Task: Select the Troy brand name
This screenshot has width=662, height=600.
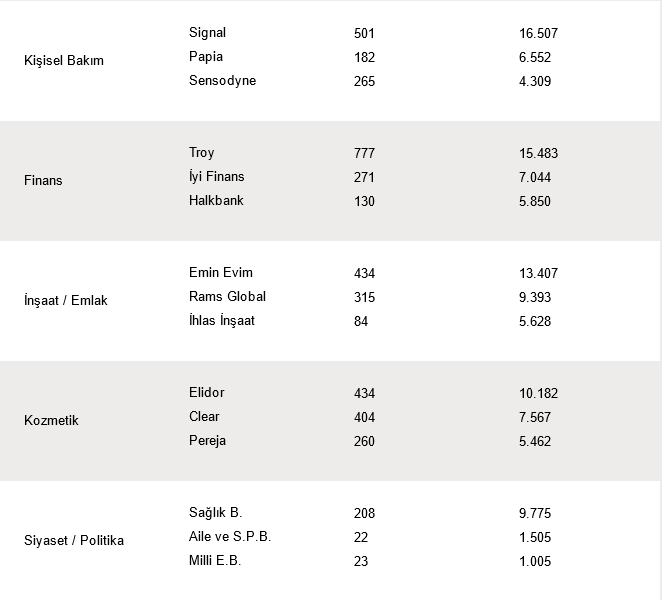Action: [x=201, y=153]
